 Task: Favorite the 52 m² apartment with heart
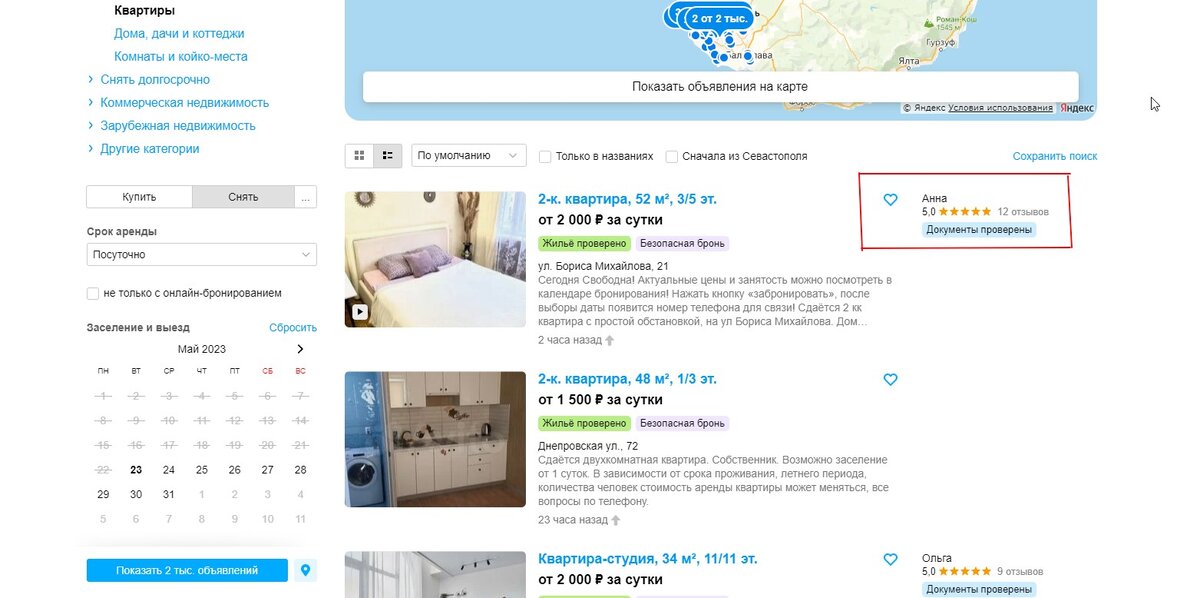891,200
